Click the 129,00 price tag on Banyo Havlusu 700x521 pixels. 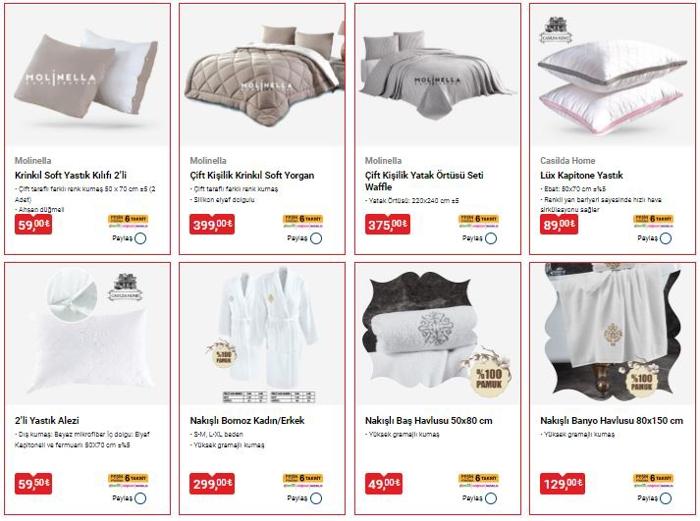click(x=562, y=483)
